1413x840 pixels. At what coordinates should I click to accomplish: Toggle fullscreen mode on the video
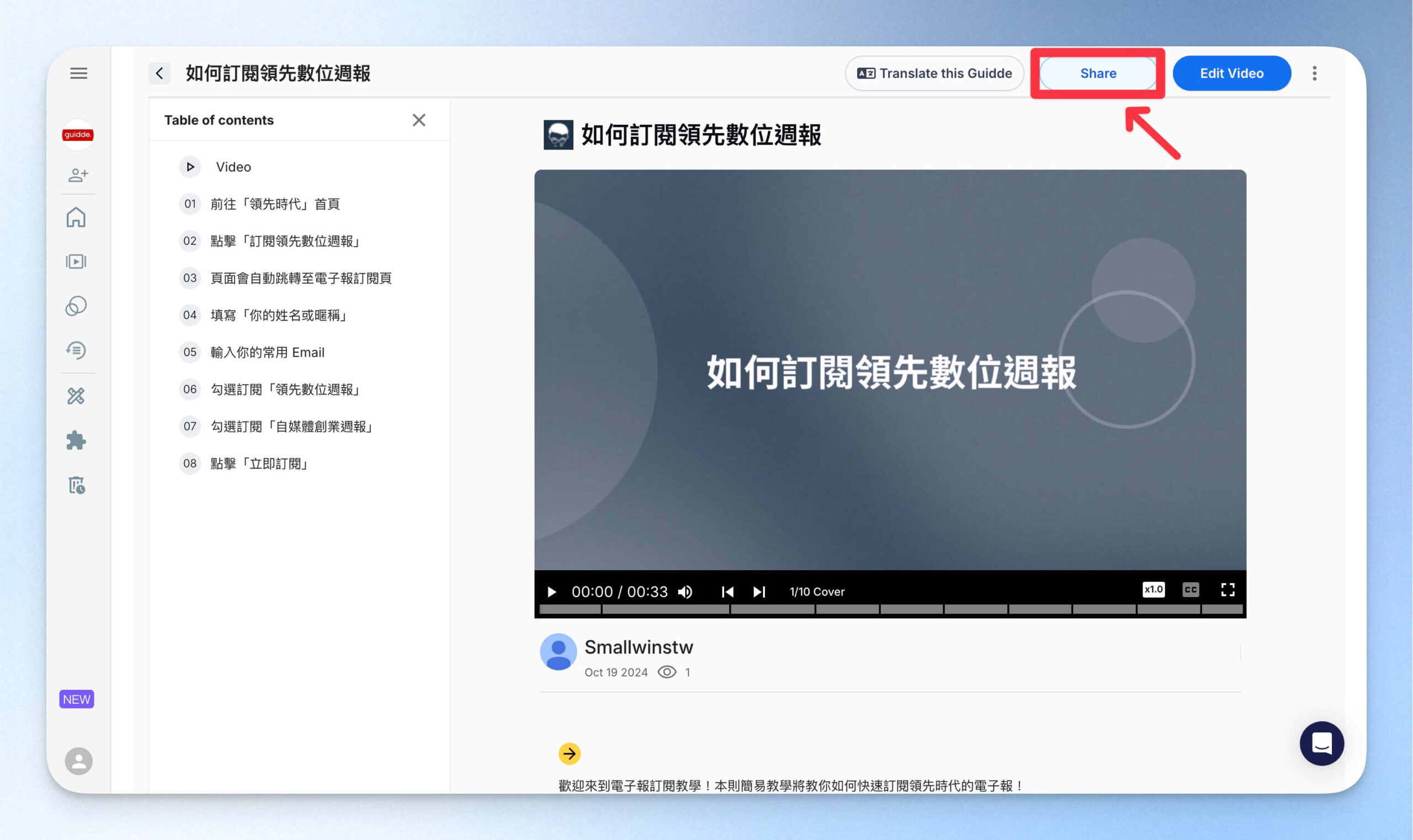[1228, 590]
